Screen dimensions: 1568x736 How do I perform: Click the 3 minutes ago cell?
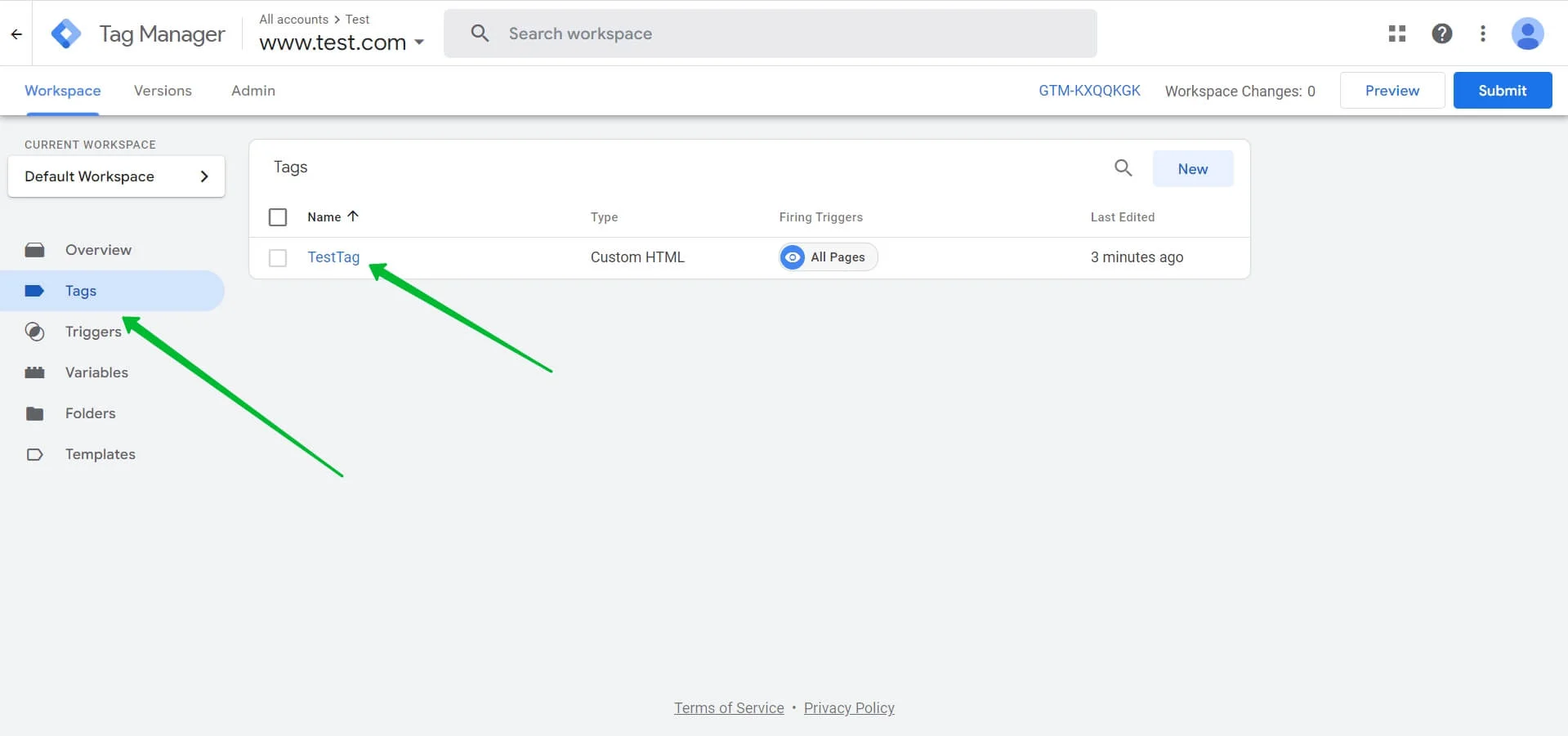click(1137, 257)
